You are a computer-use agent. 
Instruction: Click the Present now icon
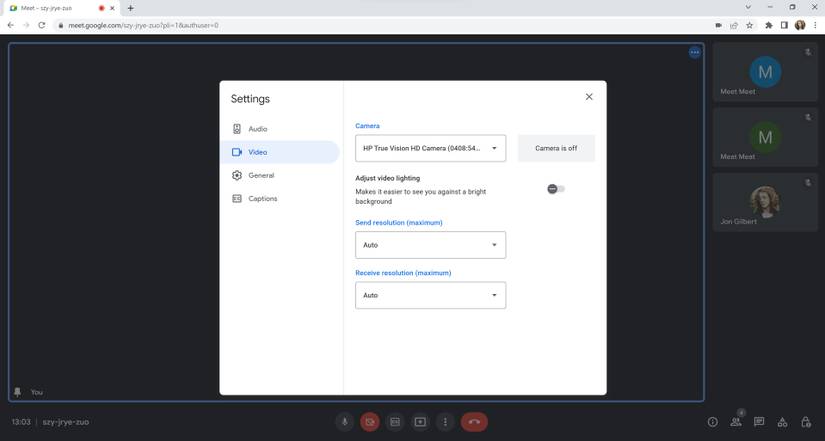coord(420,422)
